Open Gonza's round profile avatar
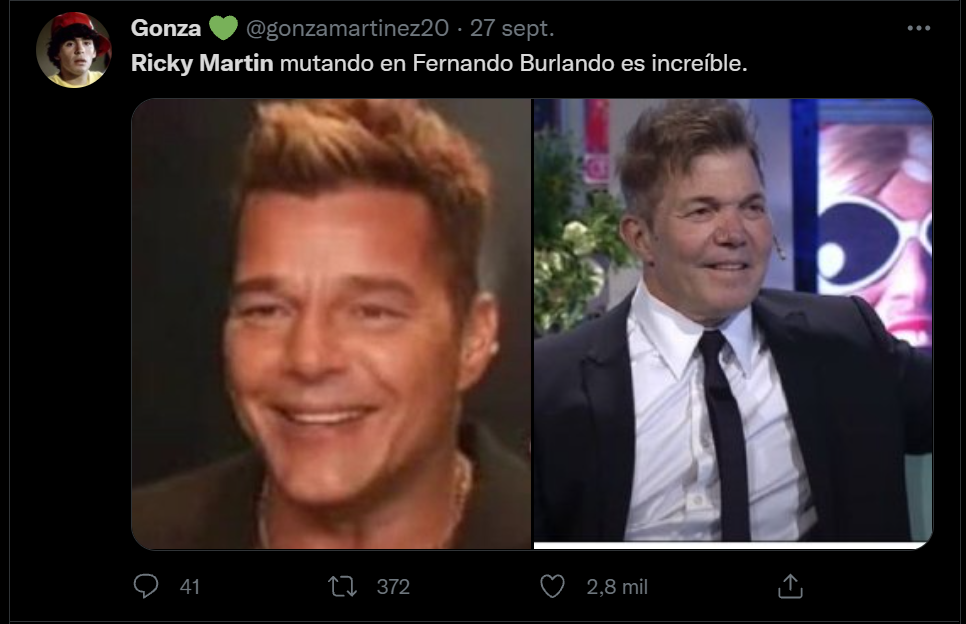The height and width of the screenshot is (624, 966). click(73, 50)
